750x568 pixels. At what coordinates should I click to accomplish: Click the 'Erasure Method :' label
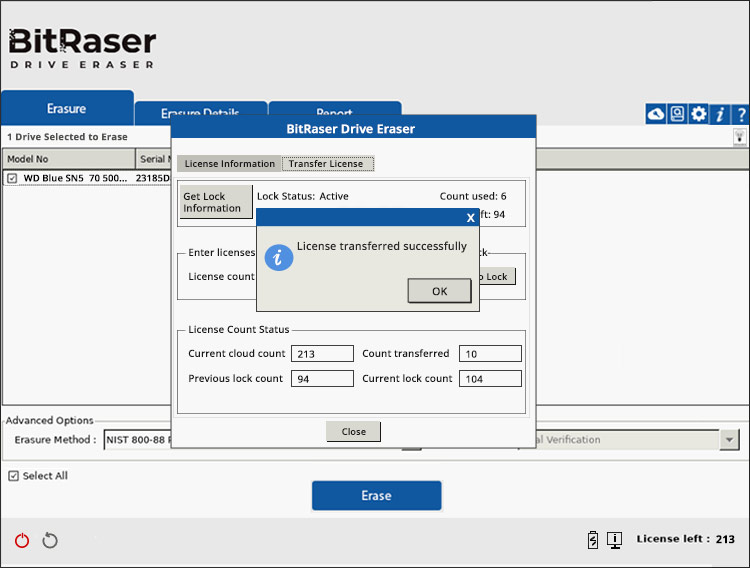pos(55,440)
